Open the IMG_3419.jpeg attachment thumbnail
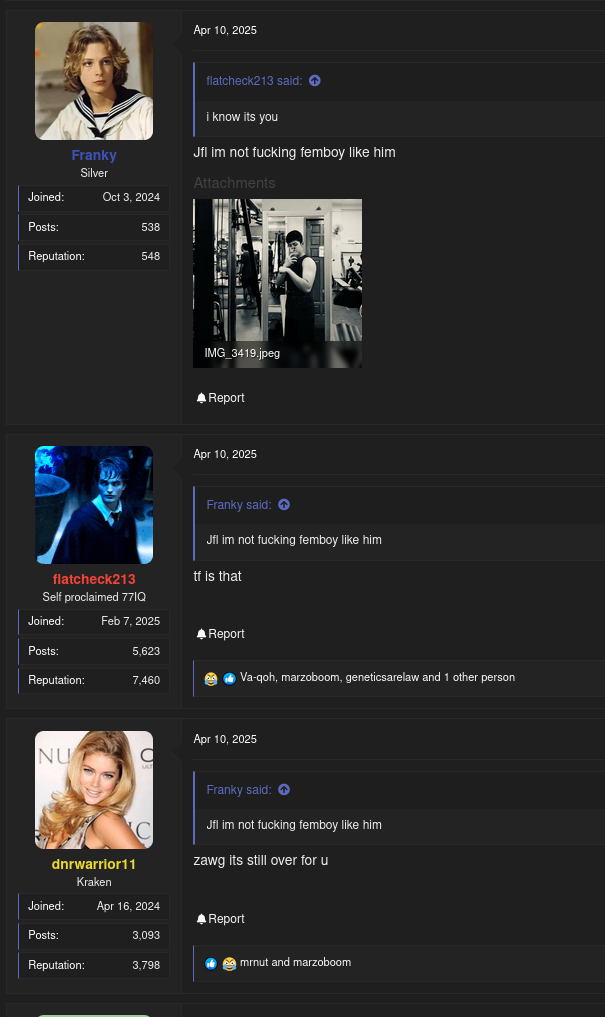605x1017 pixels. pos(277,283)
